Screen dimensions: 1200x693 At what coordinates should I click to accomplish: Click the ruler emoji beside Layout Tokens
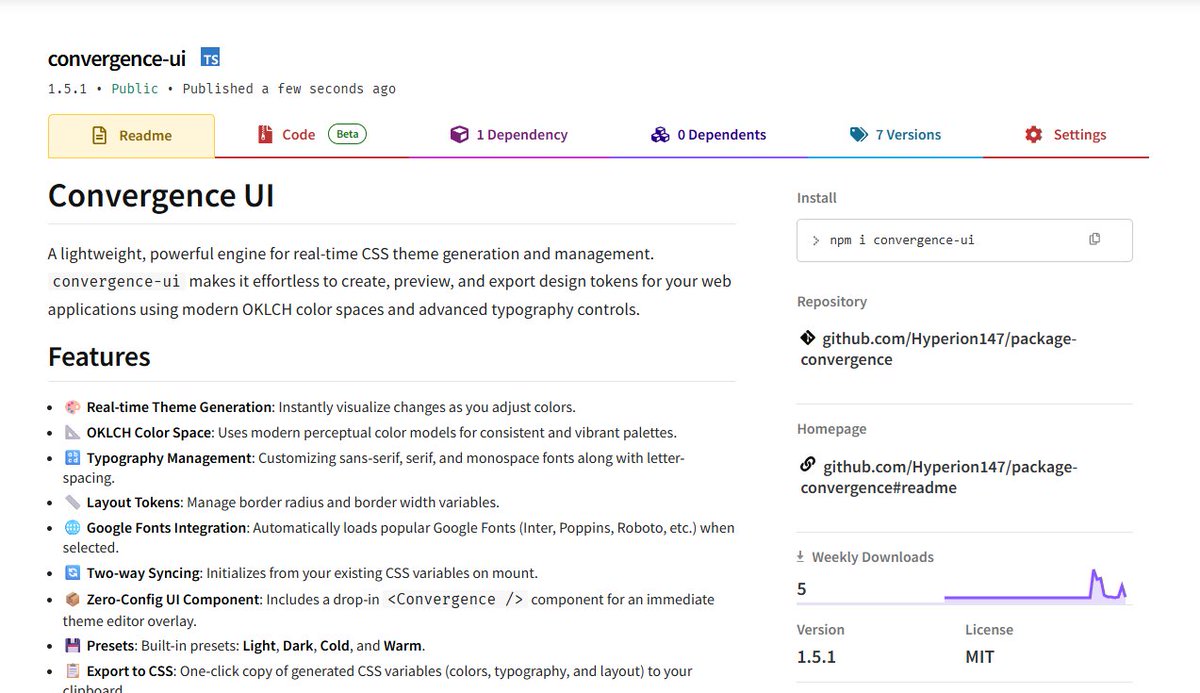pos(72,502)
